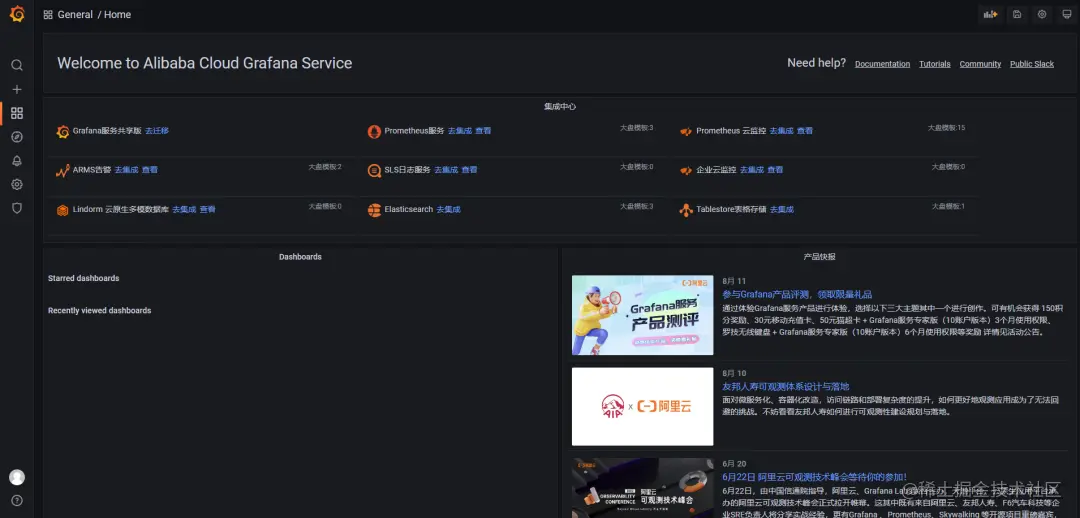Click 去集成 for Prometheus 云监控
1080x518 pixels.
point(781,131)
